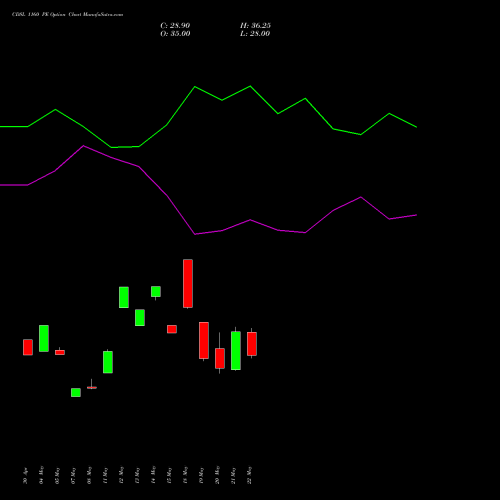Viewport: 500px width, 500px height.
Task: Select the 30 Apr date label
Action: 25,476
